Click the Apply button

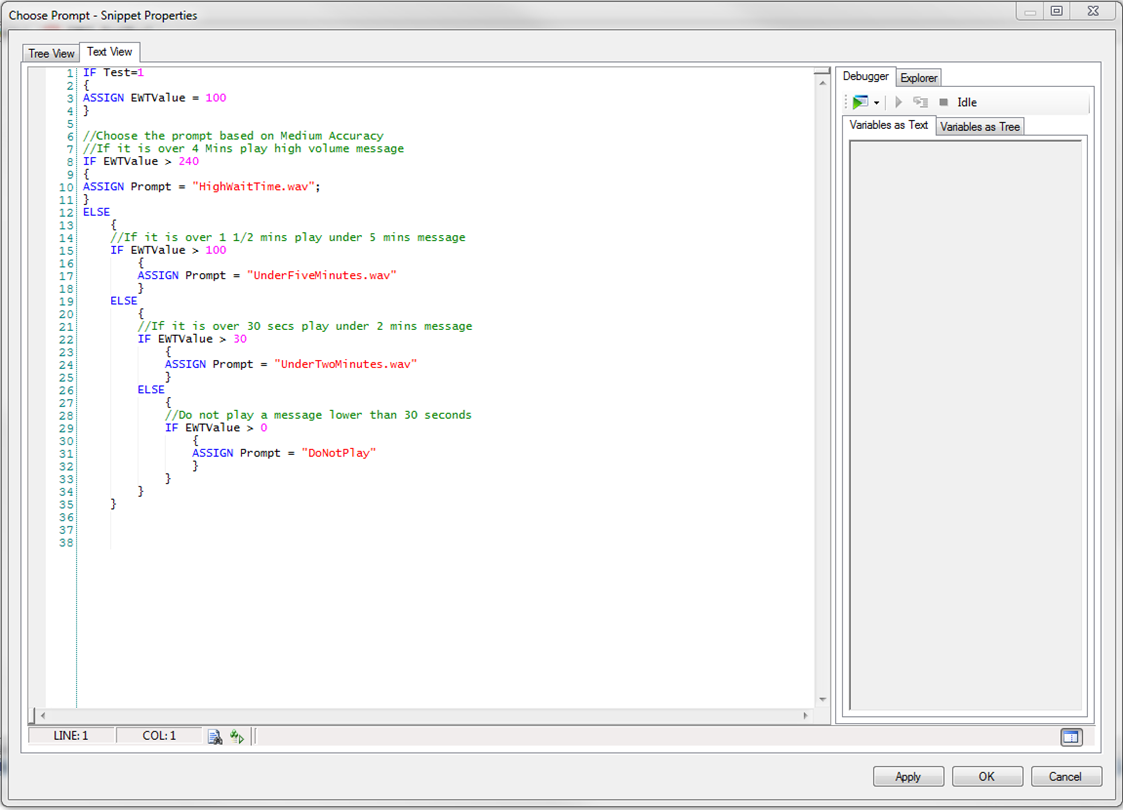[907, 777]
